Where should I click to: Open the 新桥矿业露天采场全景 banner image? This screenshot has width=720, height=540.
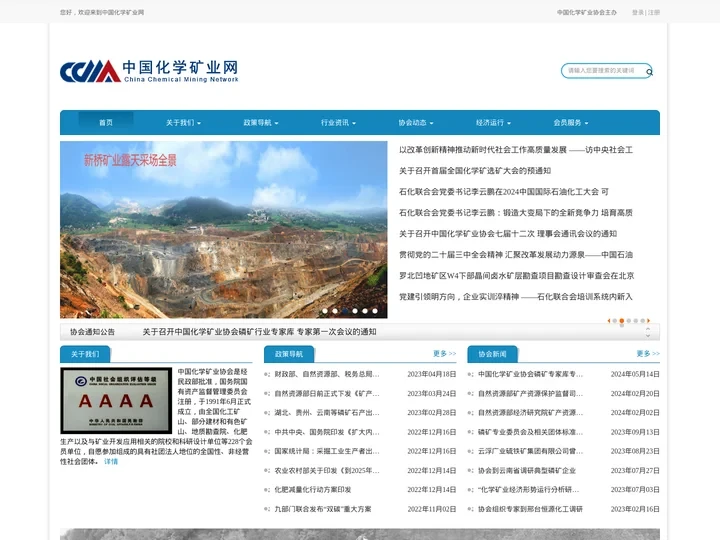(224, 230)
